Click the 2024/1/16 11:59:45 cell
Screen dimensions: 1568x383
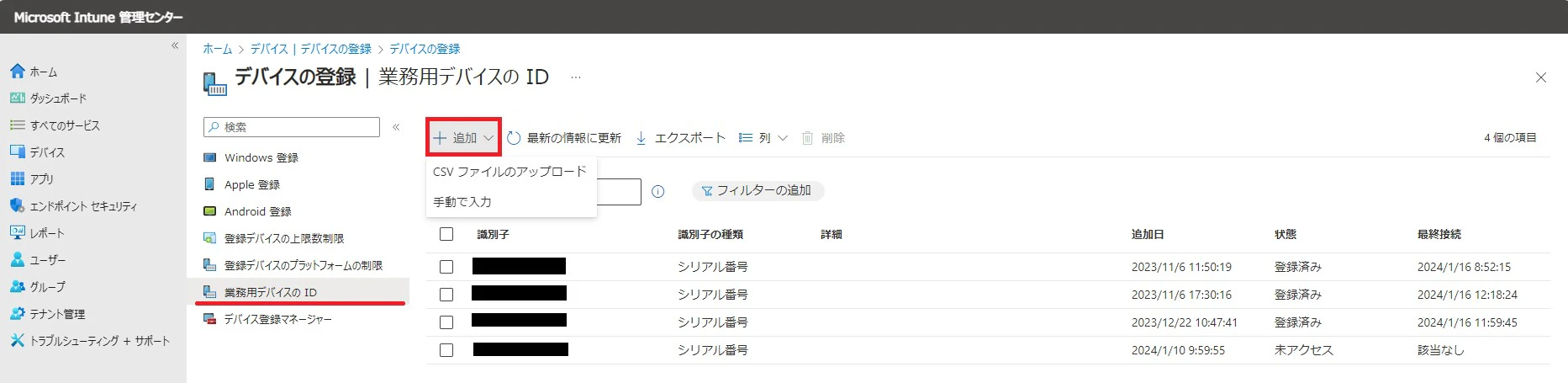point(1467,322)
